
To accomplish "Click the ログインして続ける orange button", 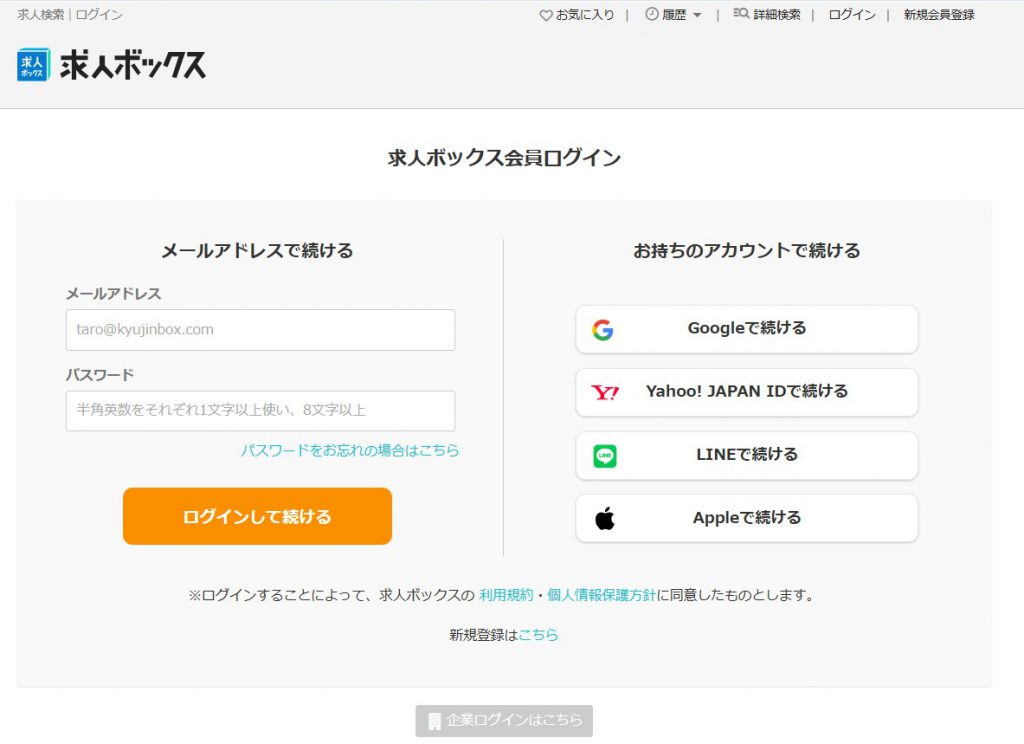I will [257, 516].
